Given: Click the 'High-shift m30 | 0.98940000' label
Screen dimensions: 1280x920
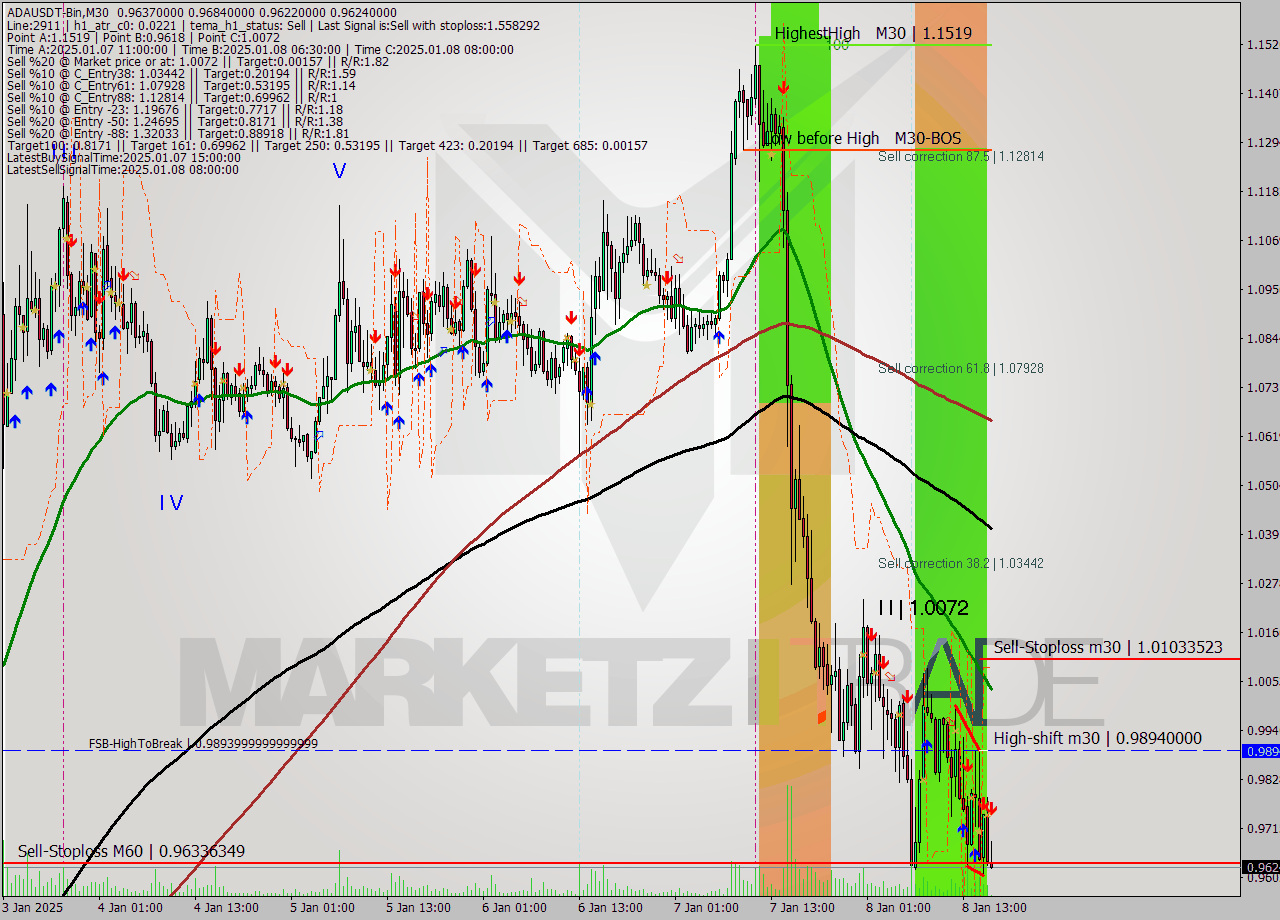Looking at the screenshot, I should pyautogui.click(x=1098, y=738).
